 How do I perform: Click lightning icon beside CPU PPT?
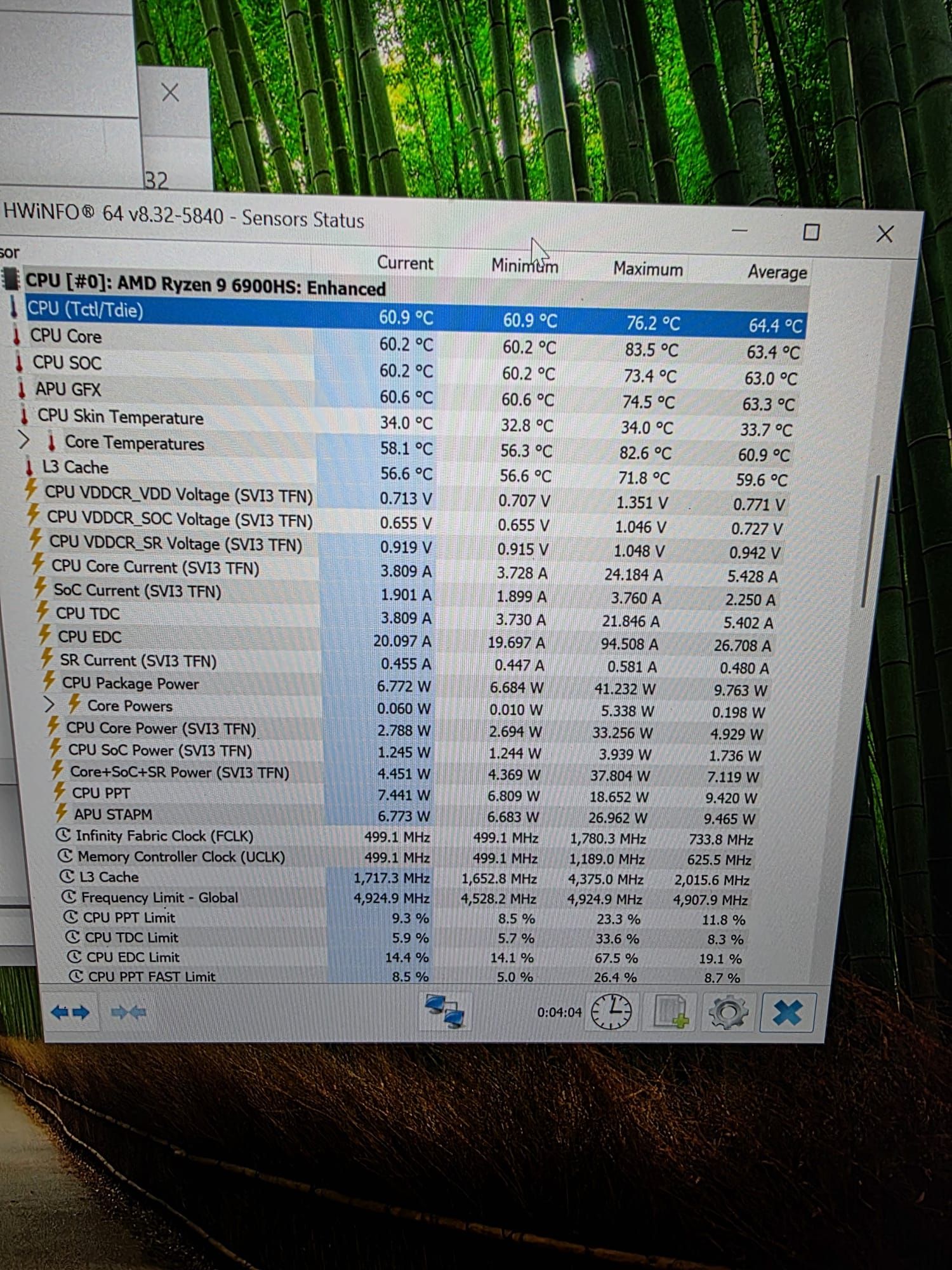60,791
